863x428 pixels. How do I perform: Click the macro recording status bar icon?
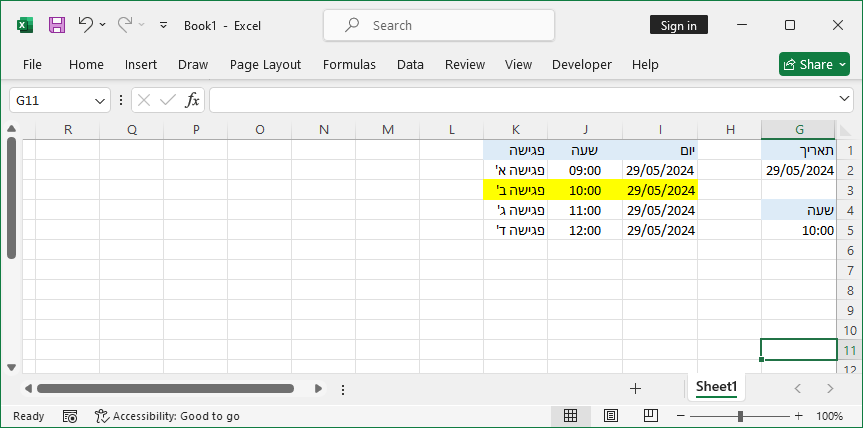70,416
